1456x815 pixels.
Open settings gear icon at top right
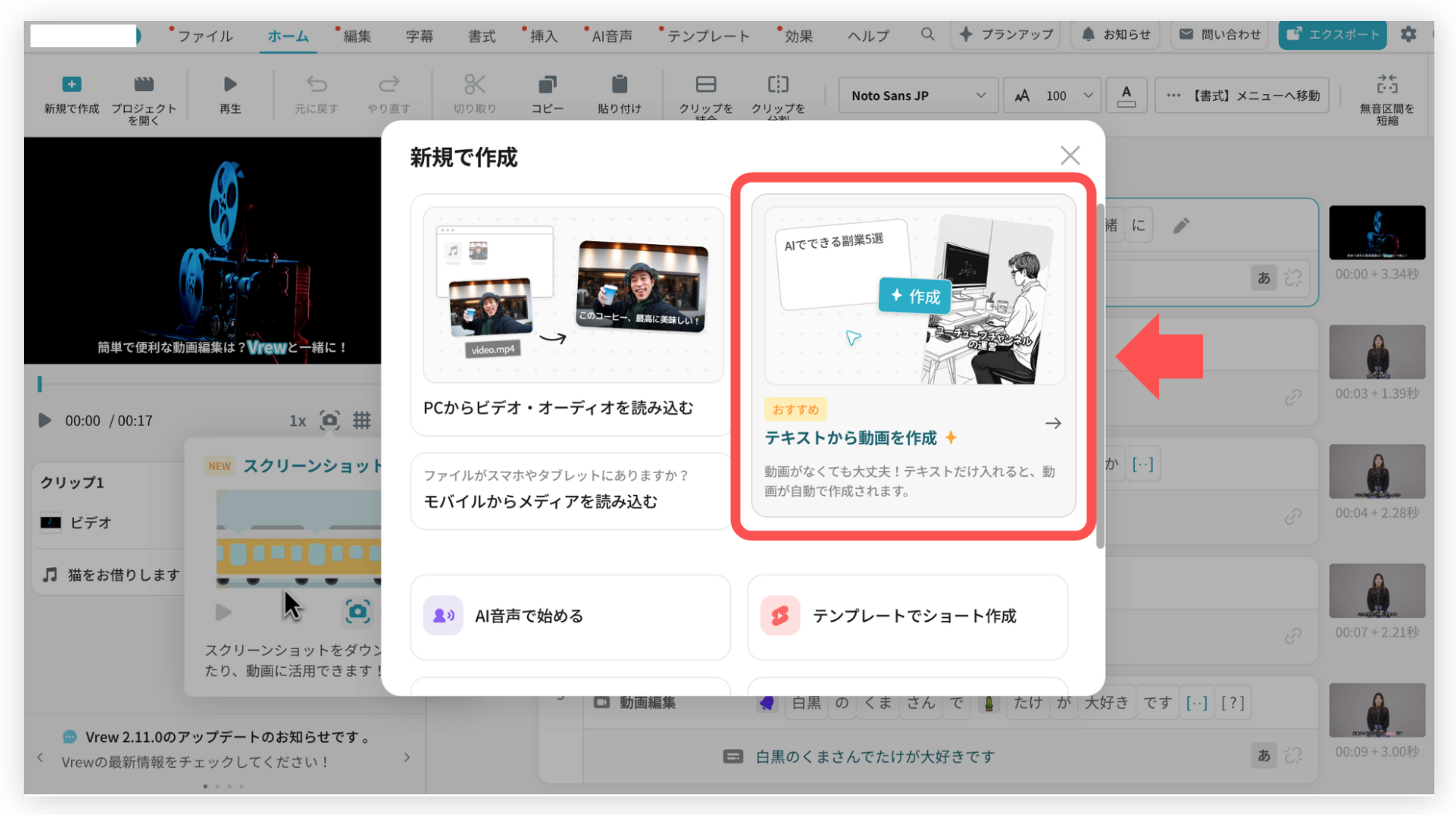point(1408,34)
